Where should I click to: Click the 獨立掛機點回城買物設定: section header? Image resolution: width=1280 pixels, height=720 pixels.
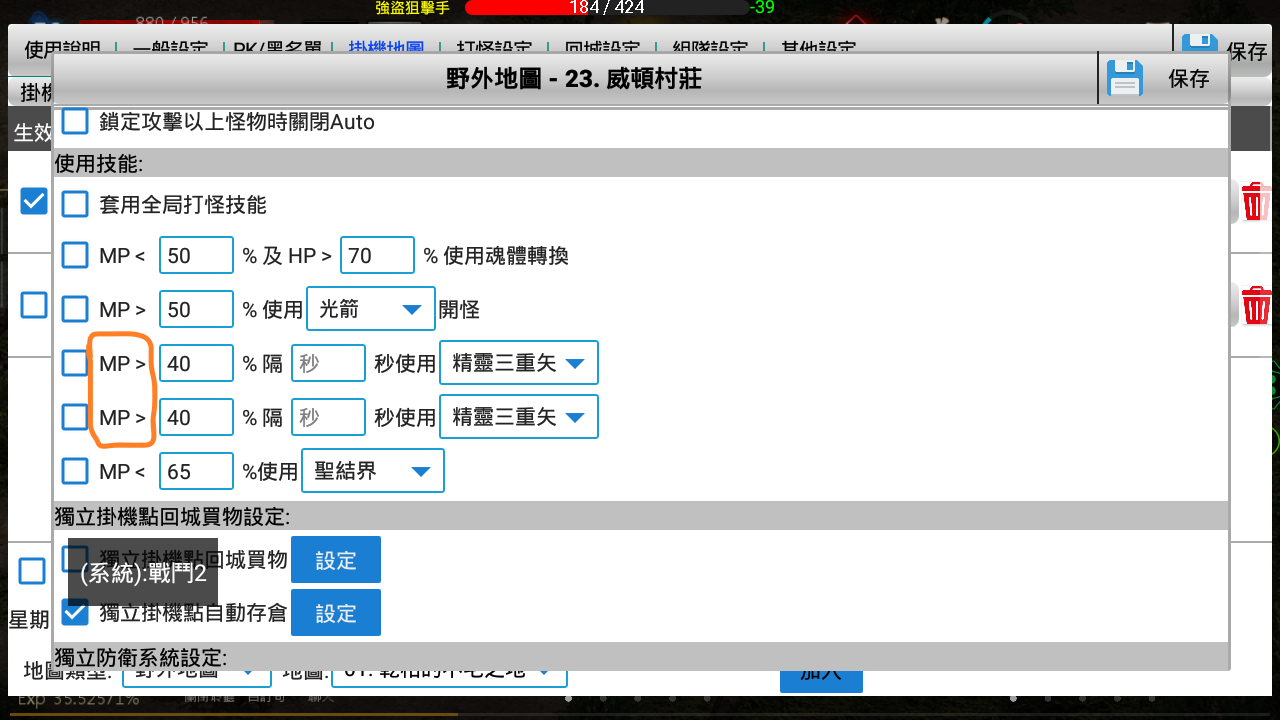172,516
